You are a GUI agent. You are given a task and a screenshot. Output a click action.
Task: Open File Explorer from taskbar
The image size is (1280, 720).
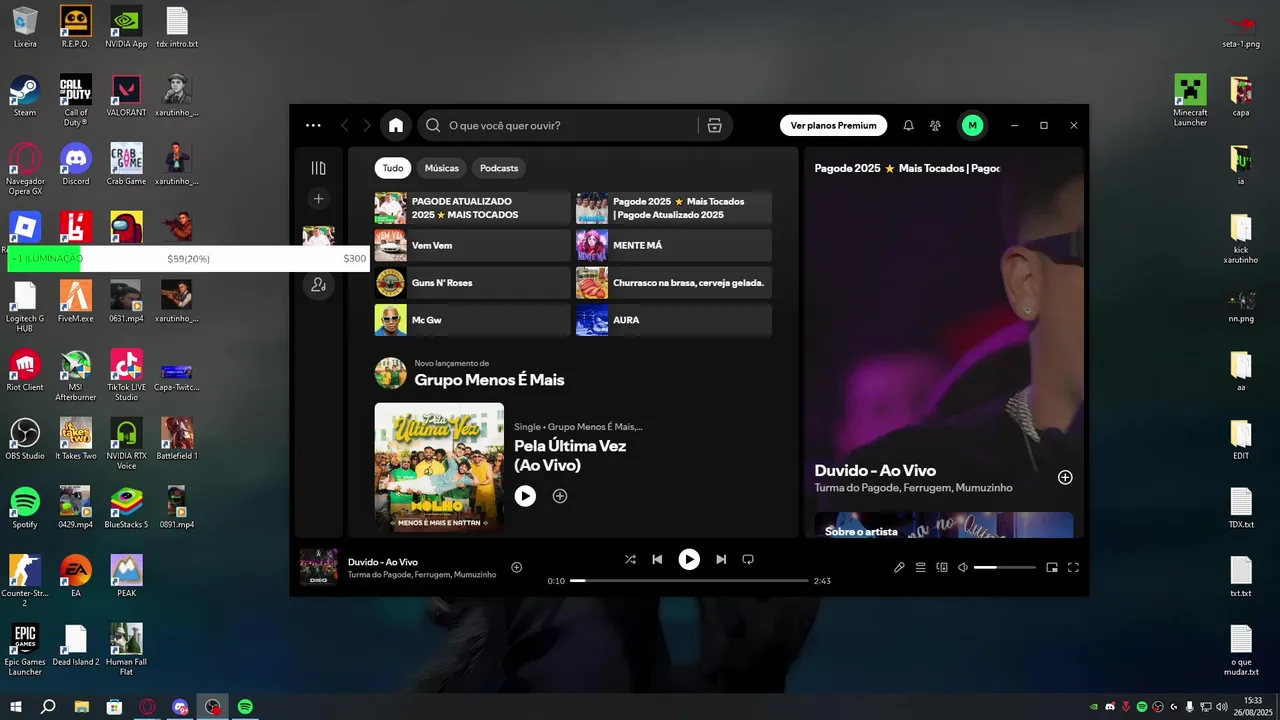click(x=81, y=707)
